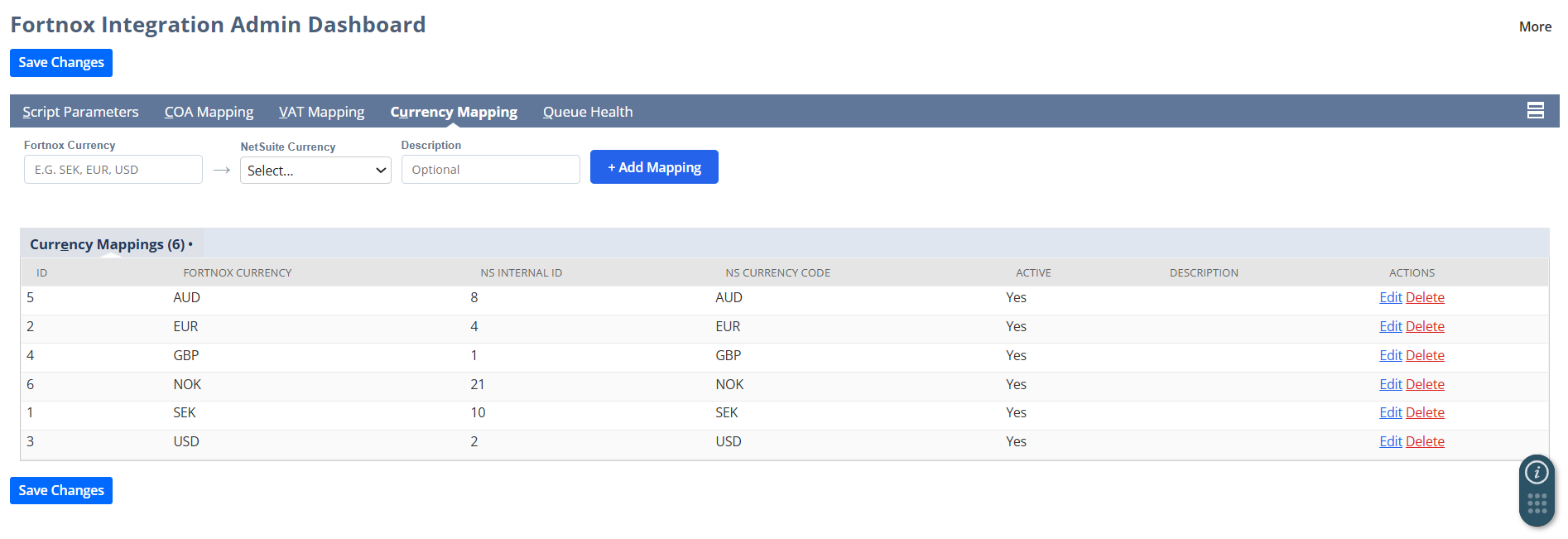Click the ID column header
Viewport: 1568px width, 539px height.
point(41,272)
